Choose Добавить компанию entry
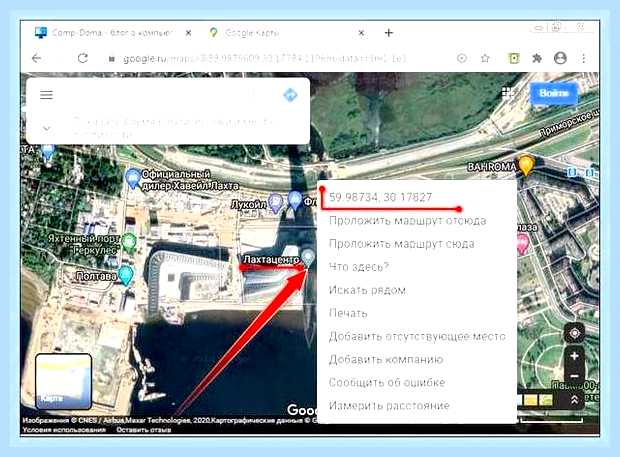 [386, 359]
